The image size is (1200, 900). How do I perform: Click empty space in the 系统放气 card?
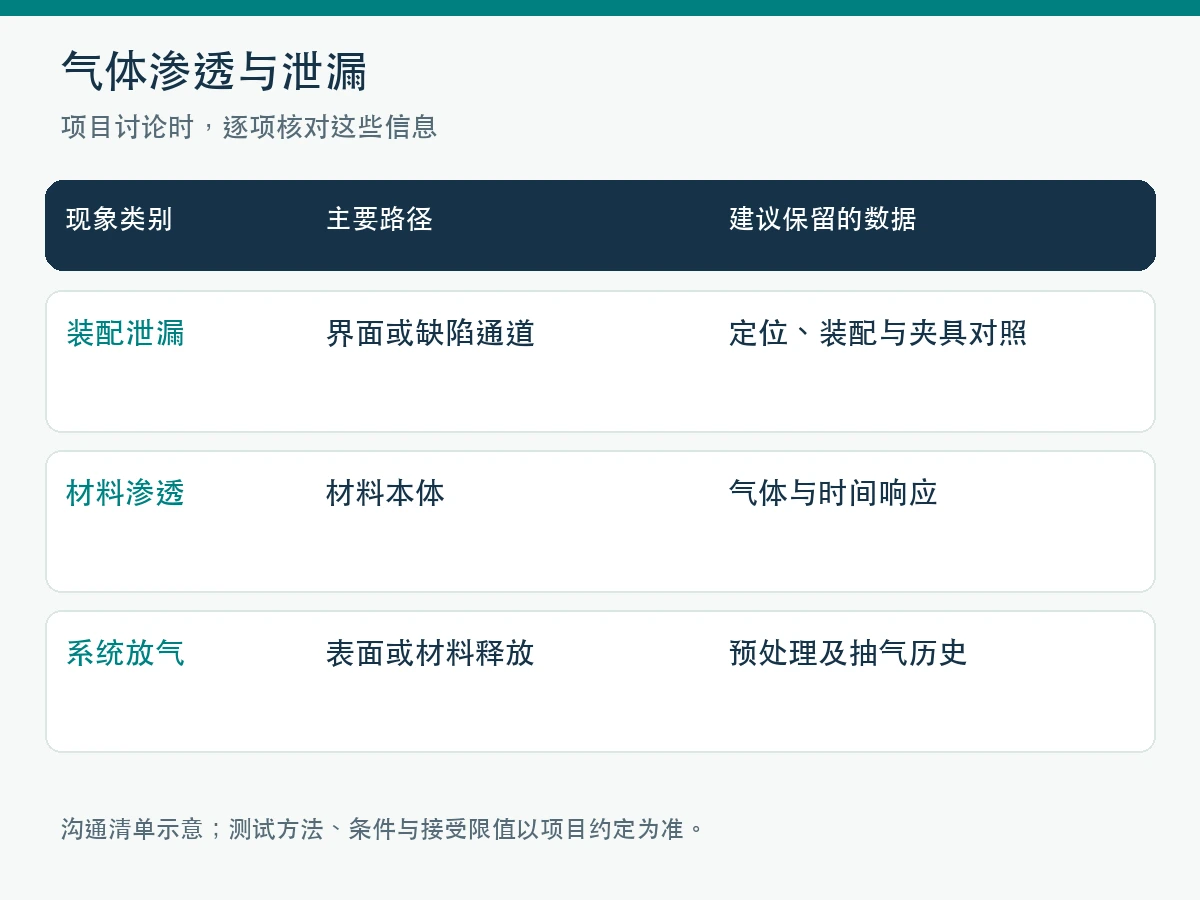[x=600, y=715]
